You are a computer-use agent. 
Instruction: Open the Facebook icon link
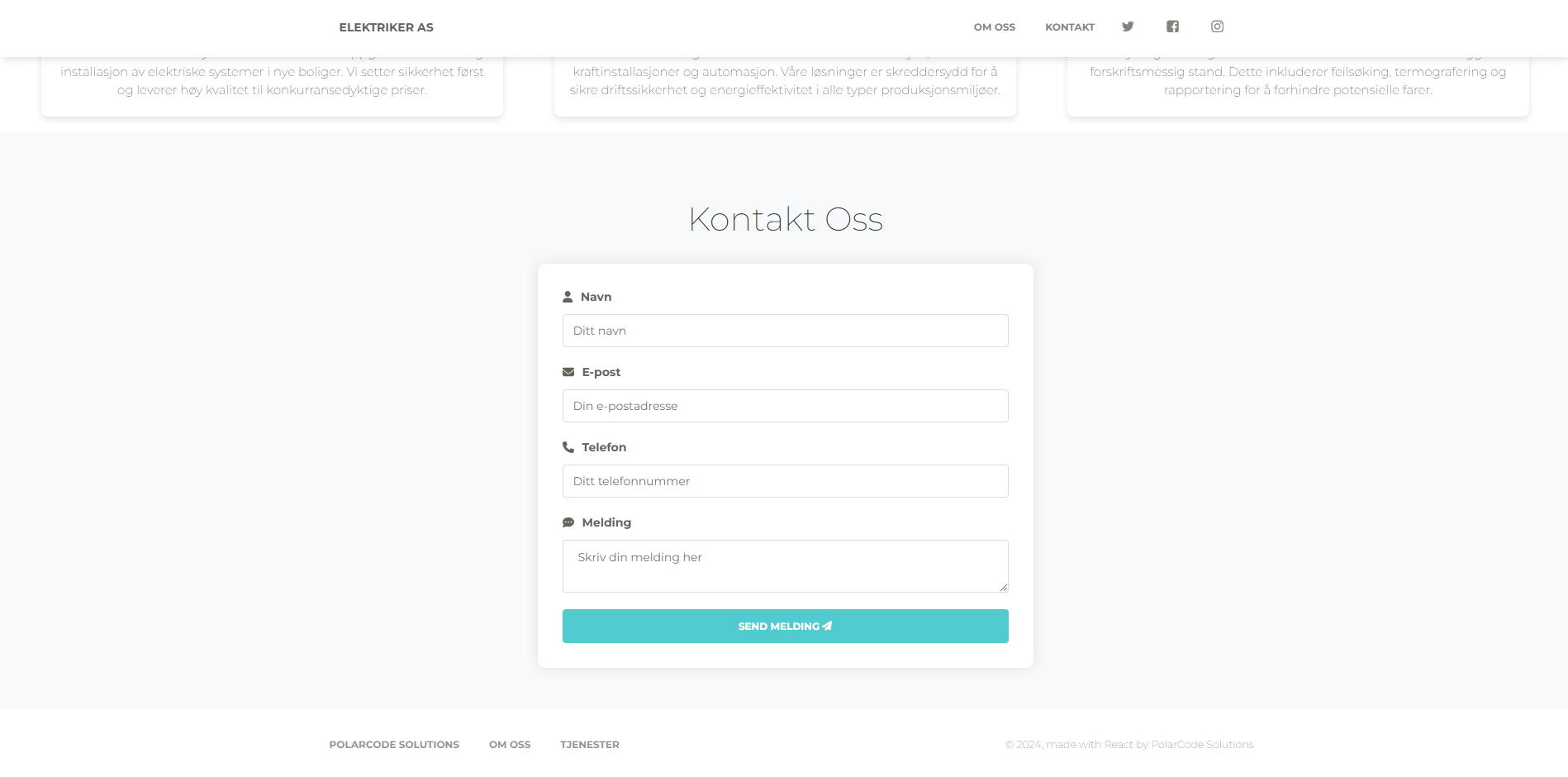tap(1172, 26)
